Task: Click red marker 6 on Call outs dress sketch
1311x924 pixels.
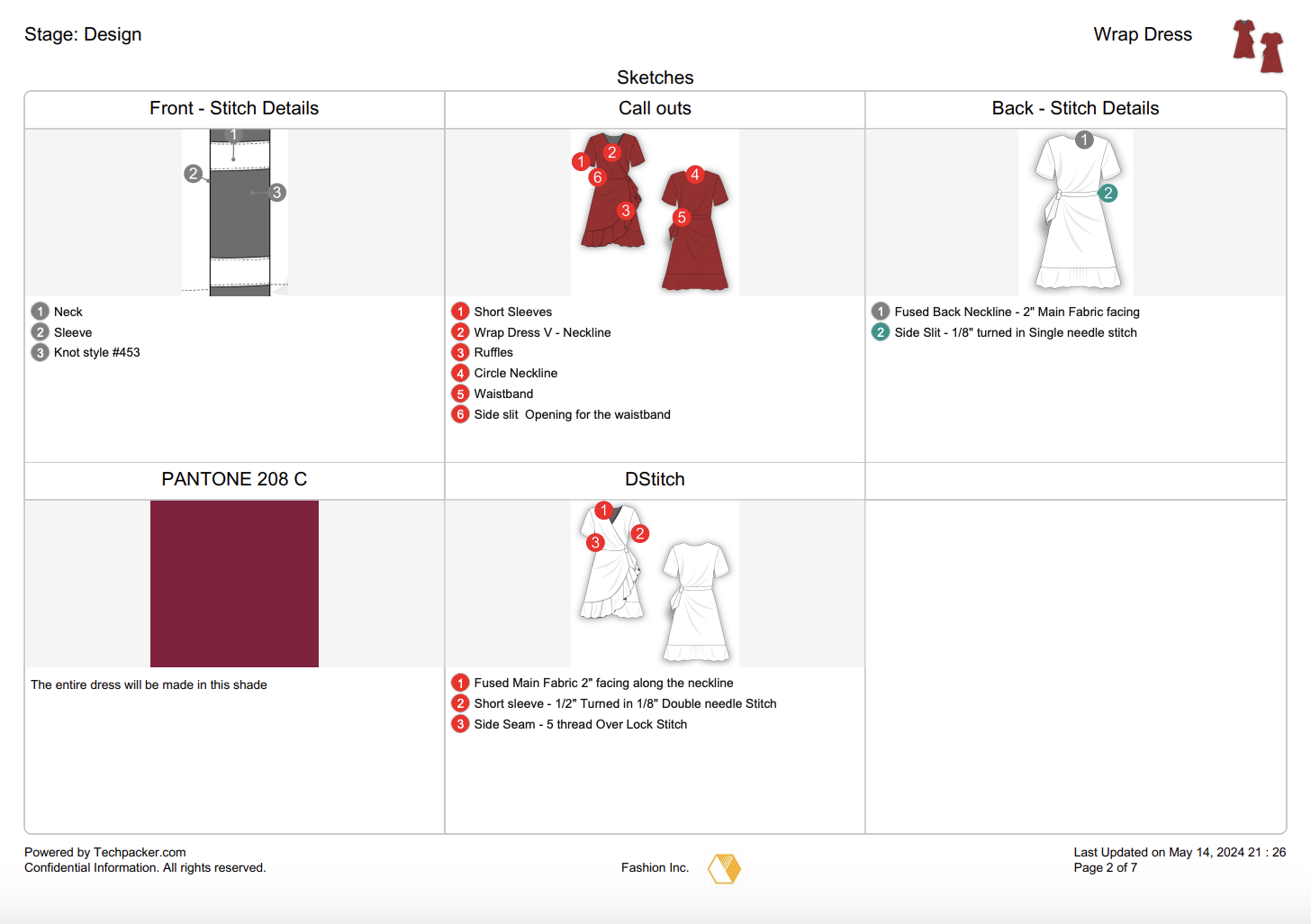Action: click(597, 177)
